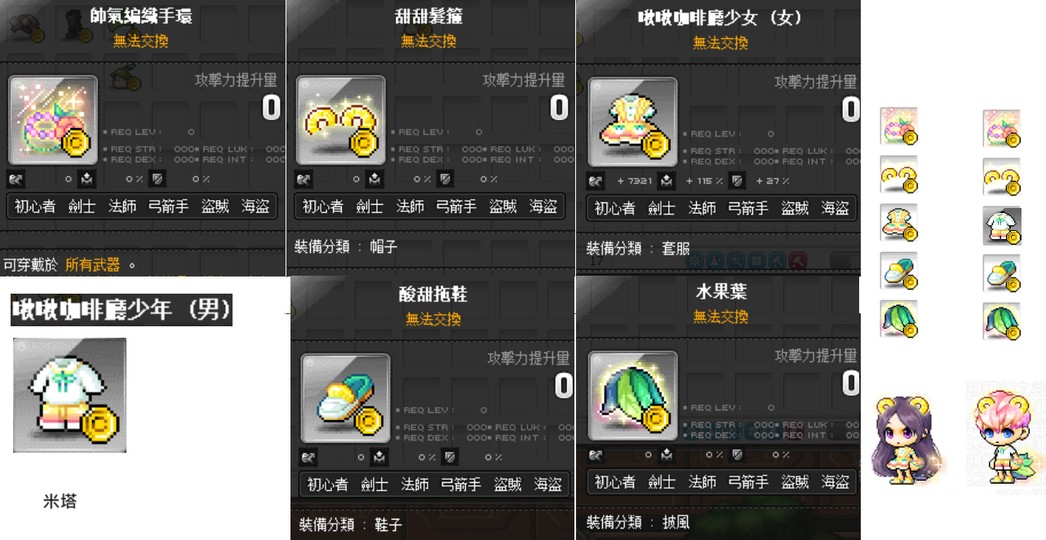1046x540 pixels.
Task: Click the 帥氣編織手環 bracelet item icon
Action: [53, 120]
